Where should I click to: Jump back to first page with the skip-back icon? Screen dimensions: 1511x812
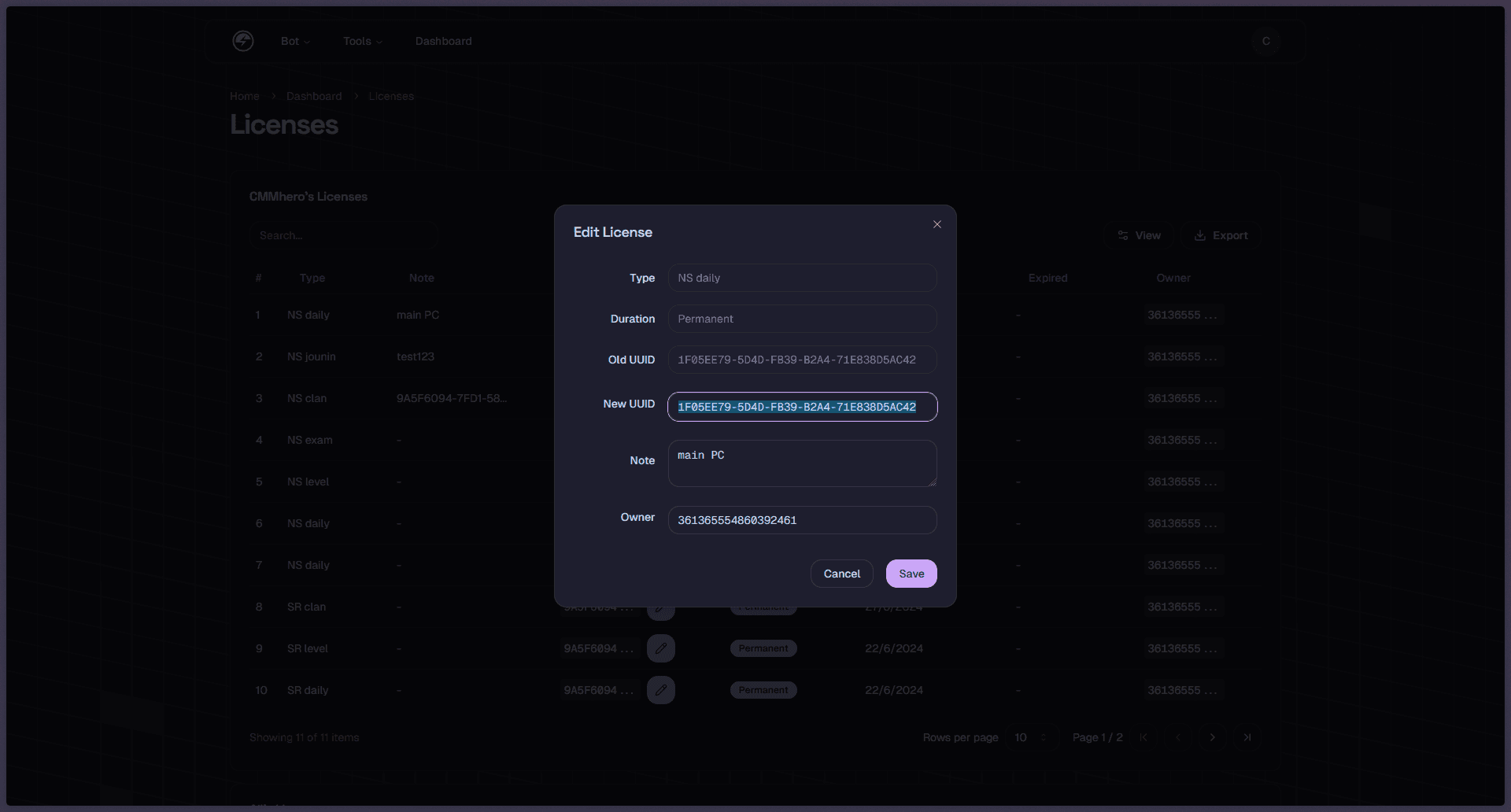pos(1143,737)
